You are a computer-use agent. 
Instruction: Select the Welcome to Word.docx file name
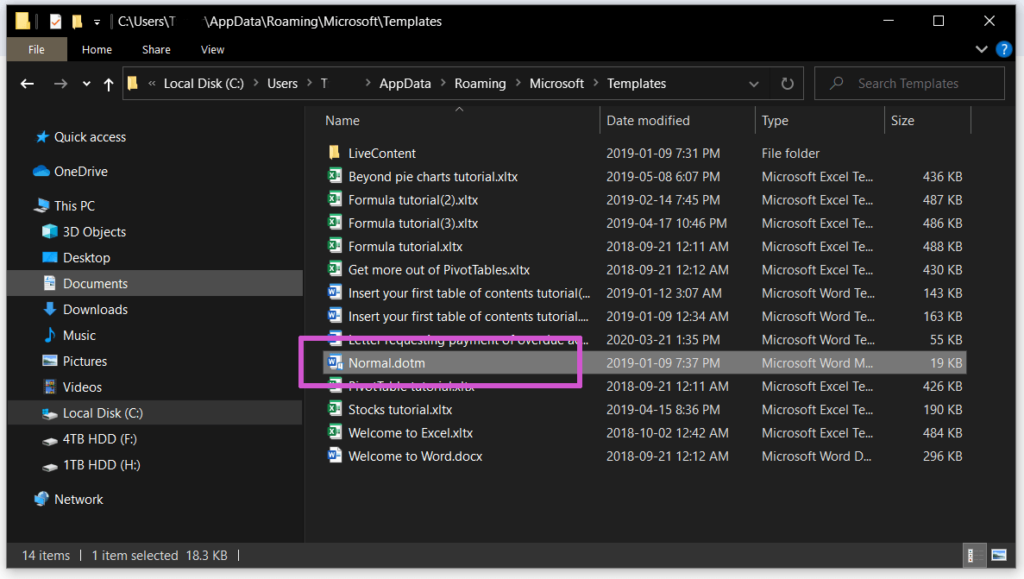pyautogui.click(x=415, y=456)
